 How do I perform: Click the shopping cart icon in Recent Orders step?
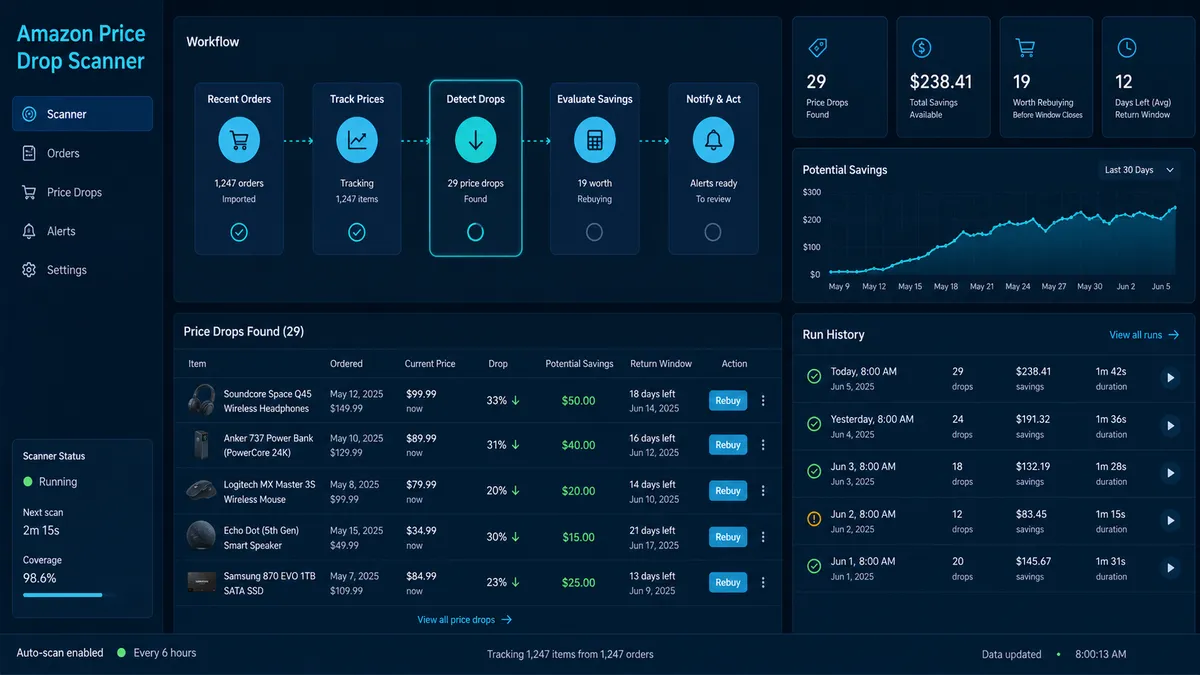click(239, 141)
